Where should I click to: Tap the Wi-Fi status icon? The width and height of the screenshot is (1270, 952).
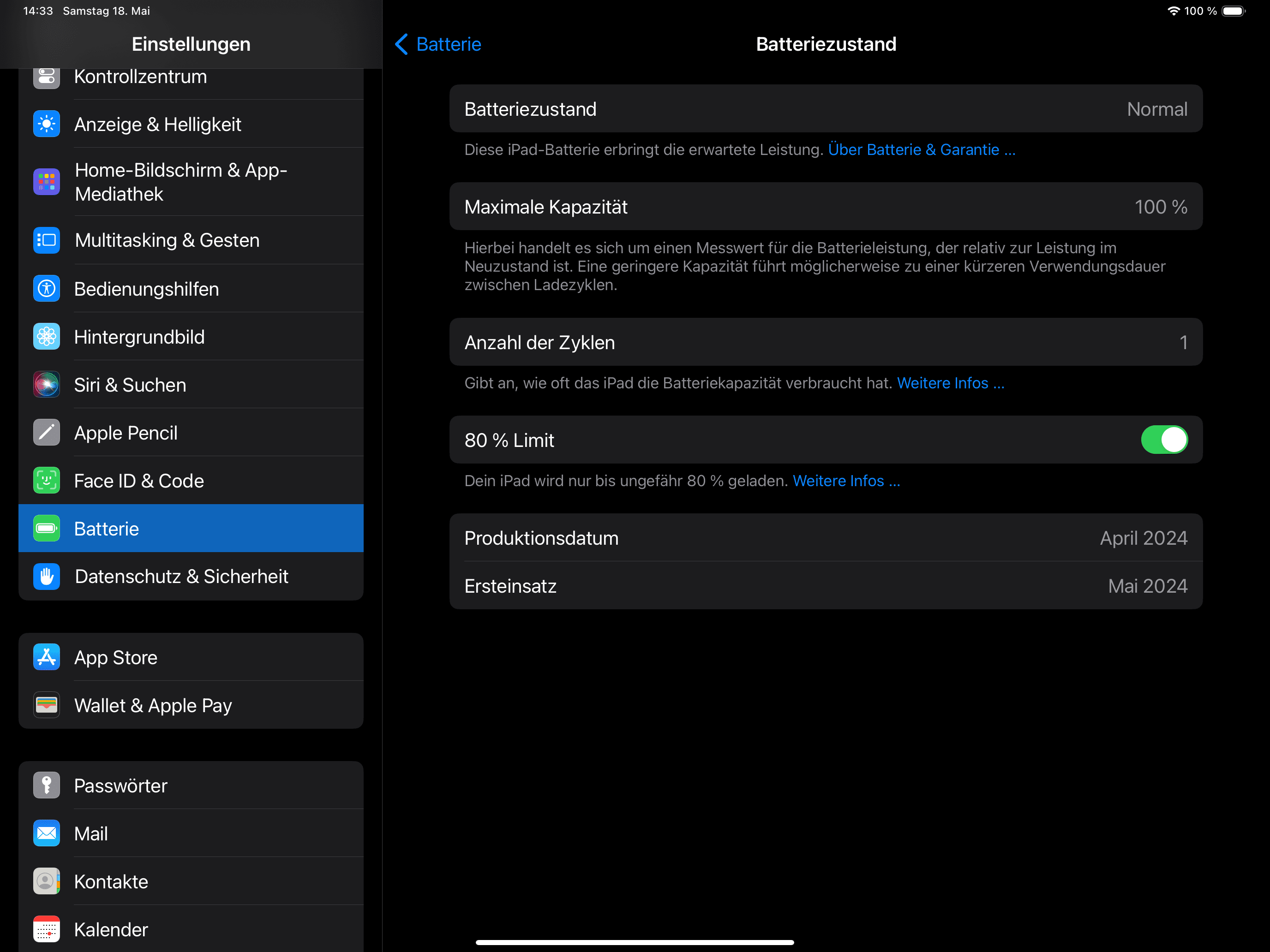pos(1174,11)
